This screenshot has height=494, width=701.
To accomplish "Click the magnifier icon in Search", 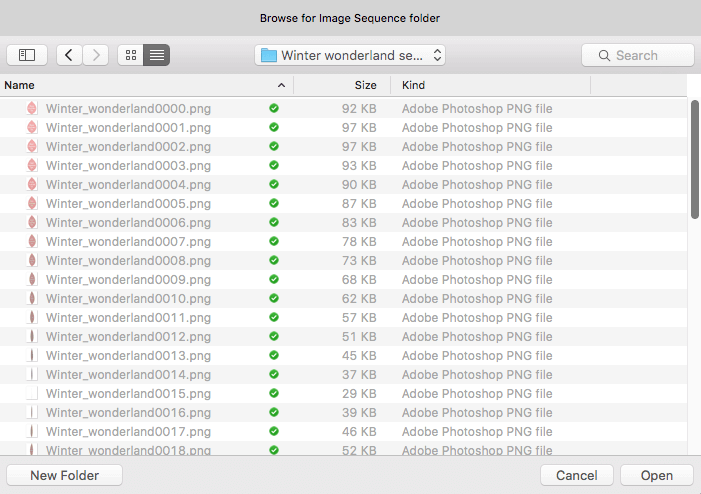I will pos(604,55).
